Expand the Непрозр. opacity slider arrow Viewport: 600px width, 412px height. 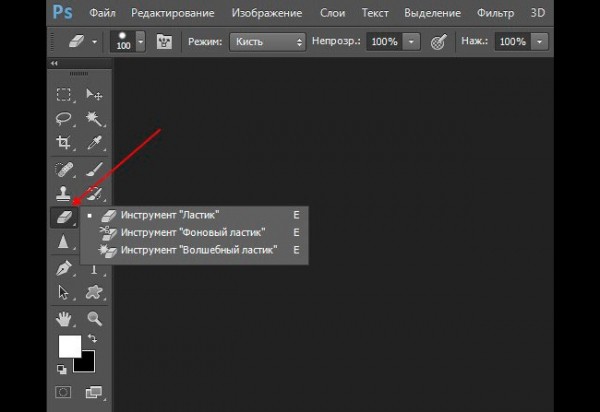[x=414, y=43]
